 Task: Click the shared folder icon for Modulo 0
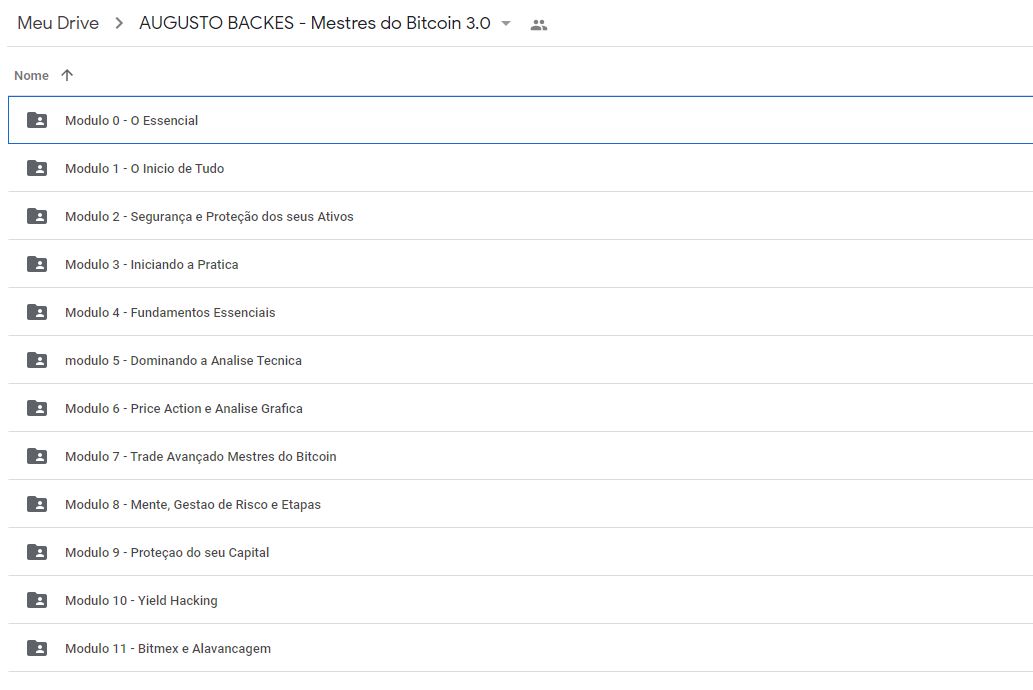[x=37, y=120]
